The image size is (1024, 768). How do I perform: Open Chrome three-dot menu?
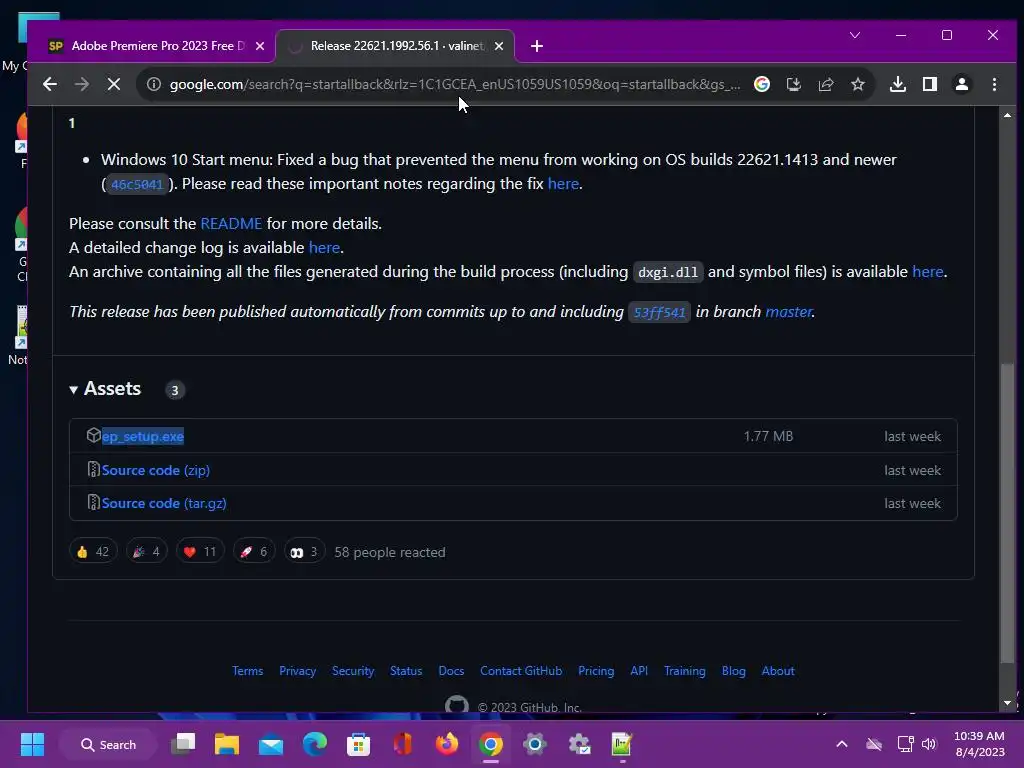coord(994,84)
